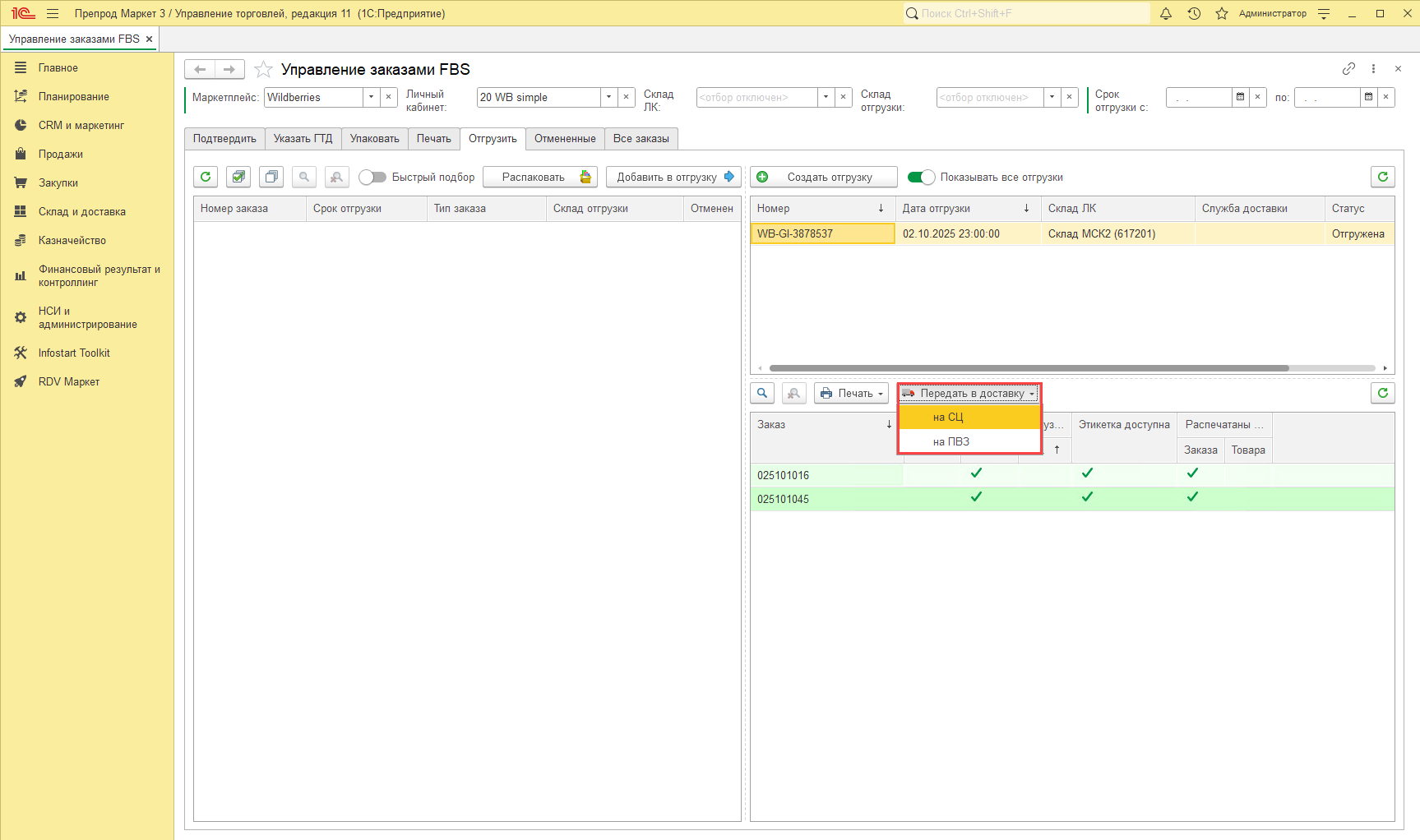Click the Создать отгрузку button
Image resolution: width=1420 pixels, height=840 pixels.
(823, 178)
